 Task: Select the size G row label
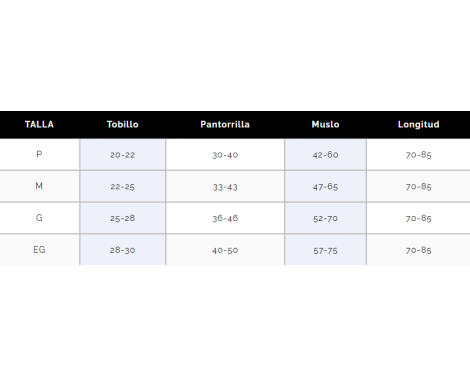click(39, 218)
